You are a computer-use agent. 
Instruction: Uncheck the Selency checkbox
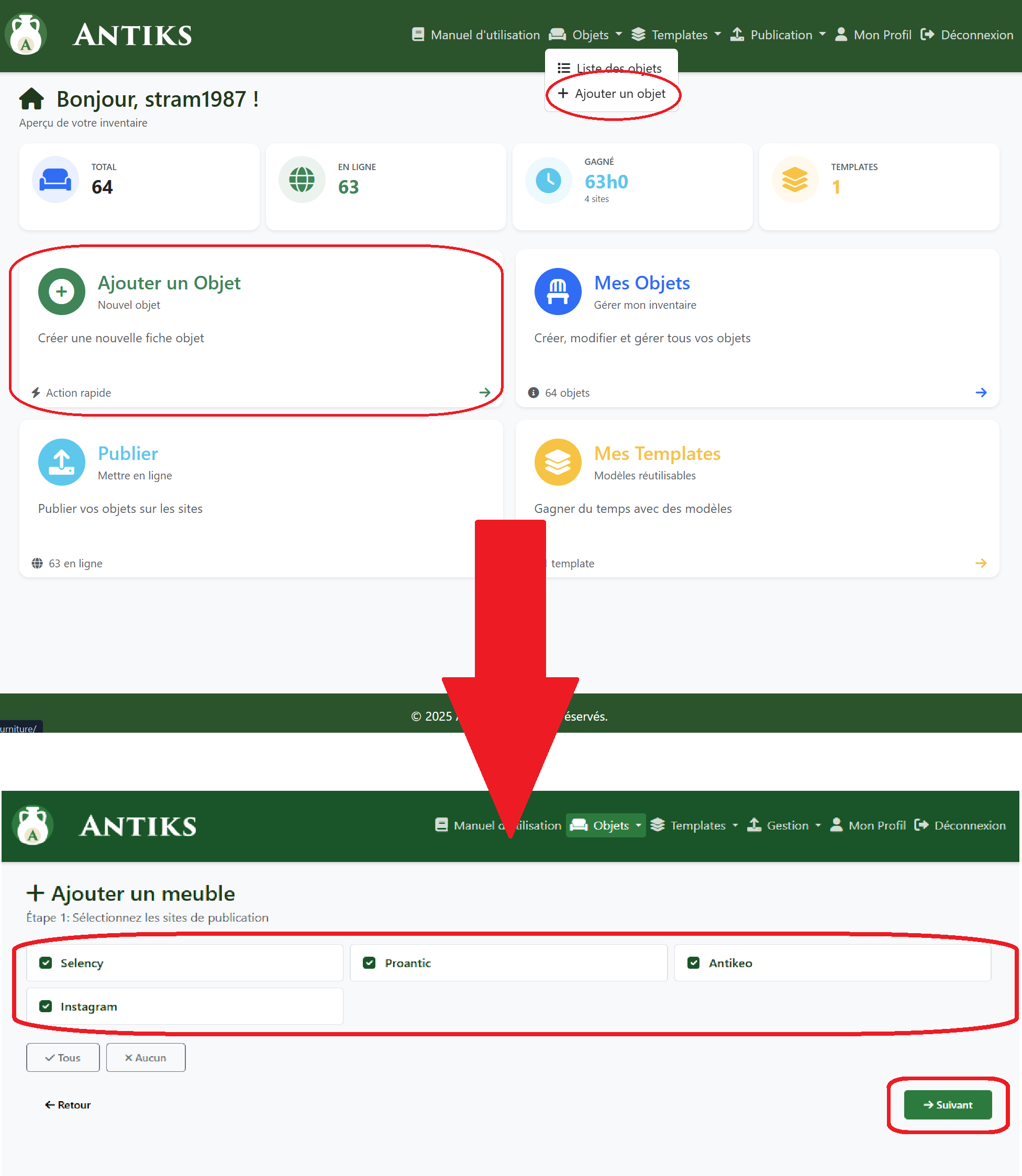click(x=46, y=963)
